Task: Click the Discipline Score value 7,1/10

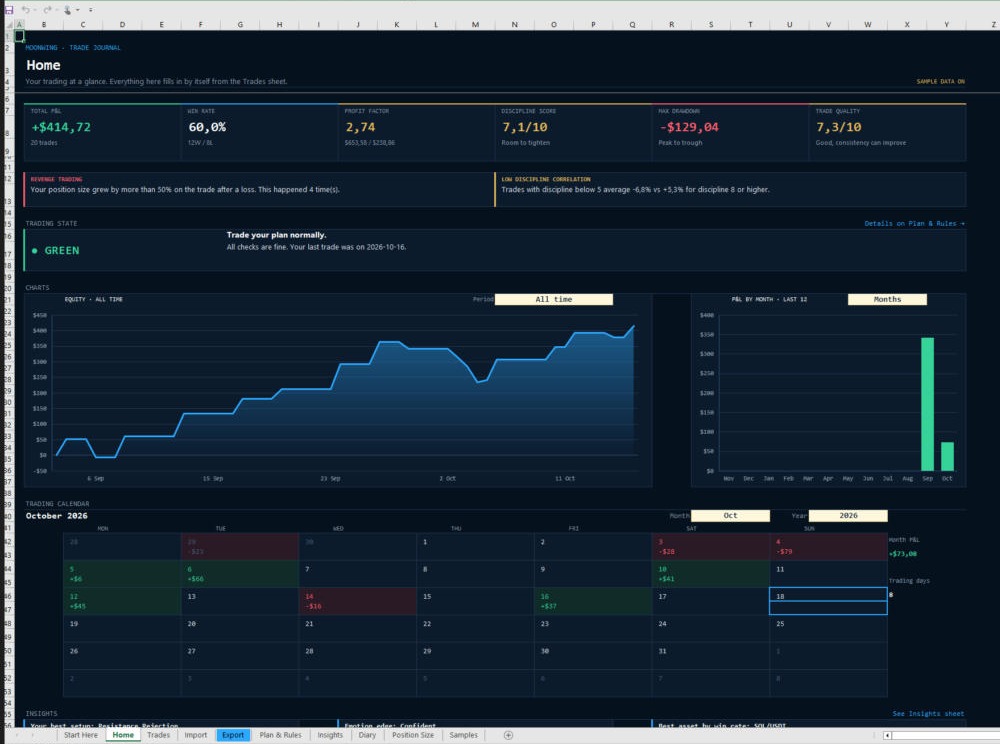Action: (525, 128)
